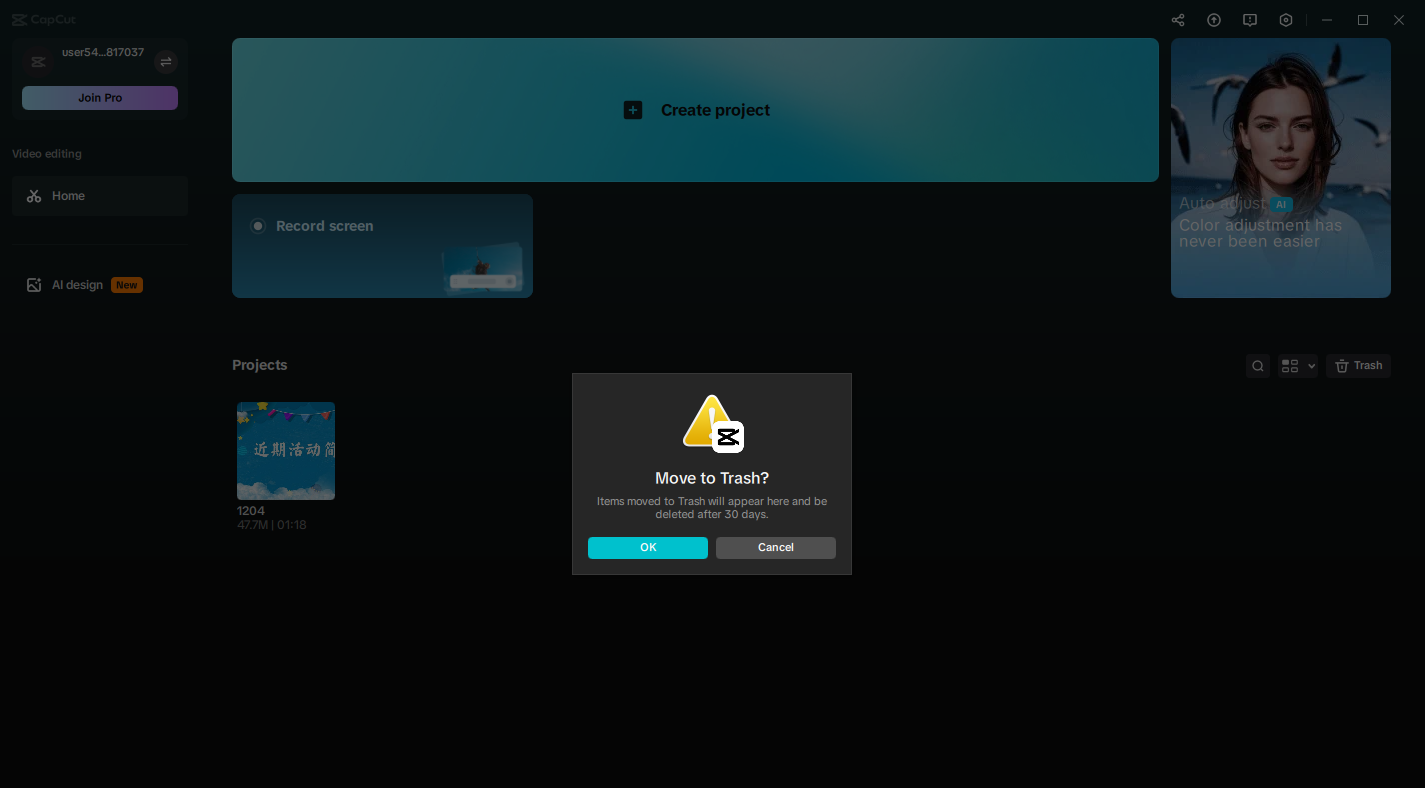This screenshot has height=788, width=1425.
Task: Launch the Record screen card
Action: 382,246
